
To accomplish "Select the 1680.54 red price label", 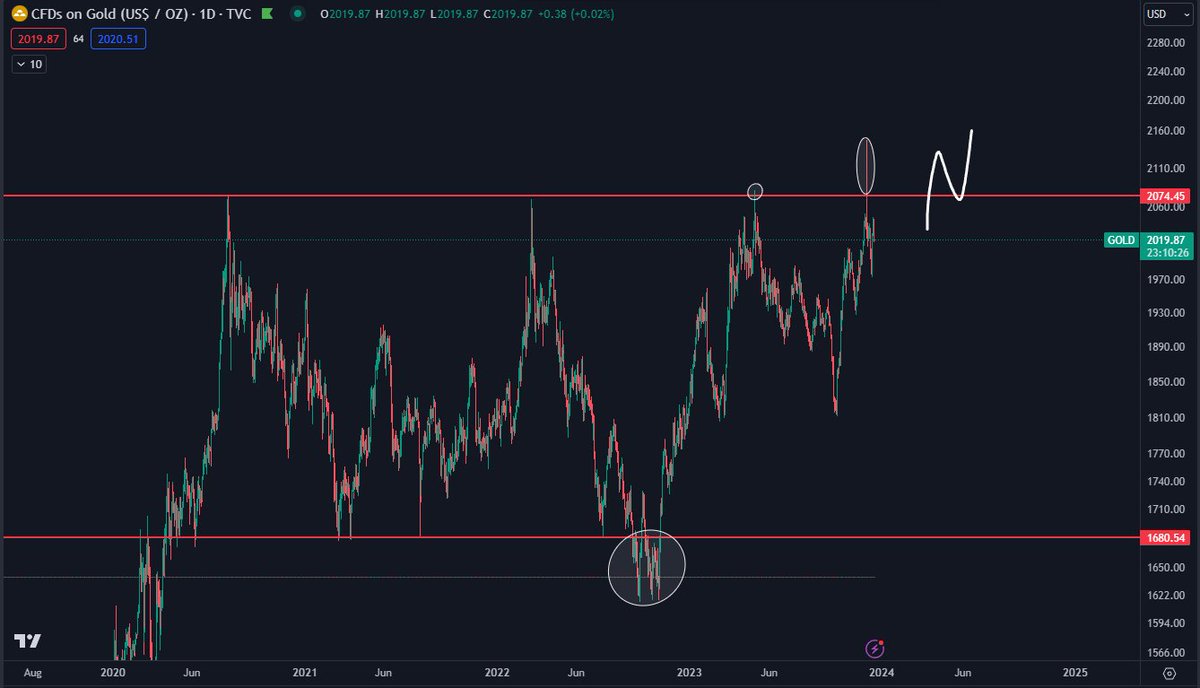I will (1165, 538).
